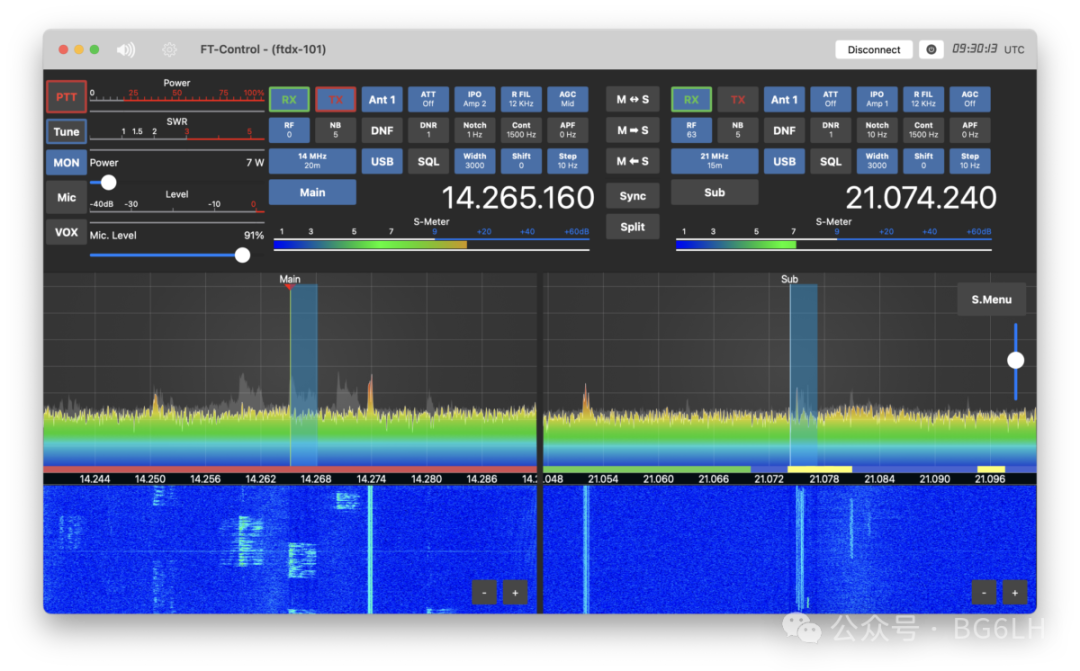Open main 14 MHz 20m band selector
The width and height of the screenshot is (1080, 671).
(x=312, y=161)
